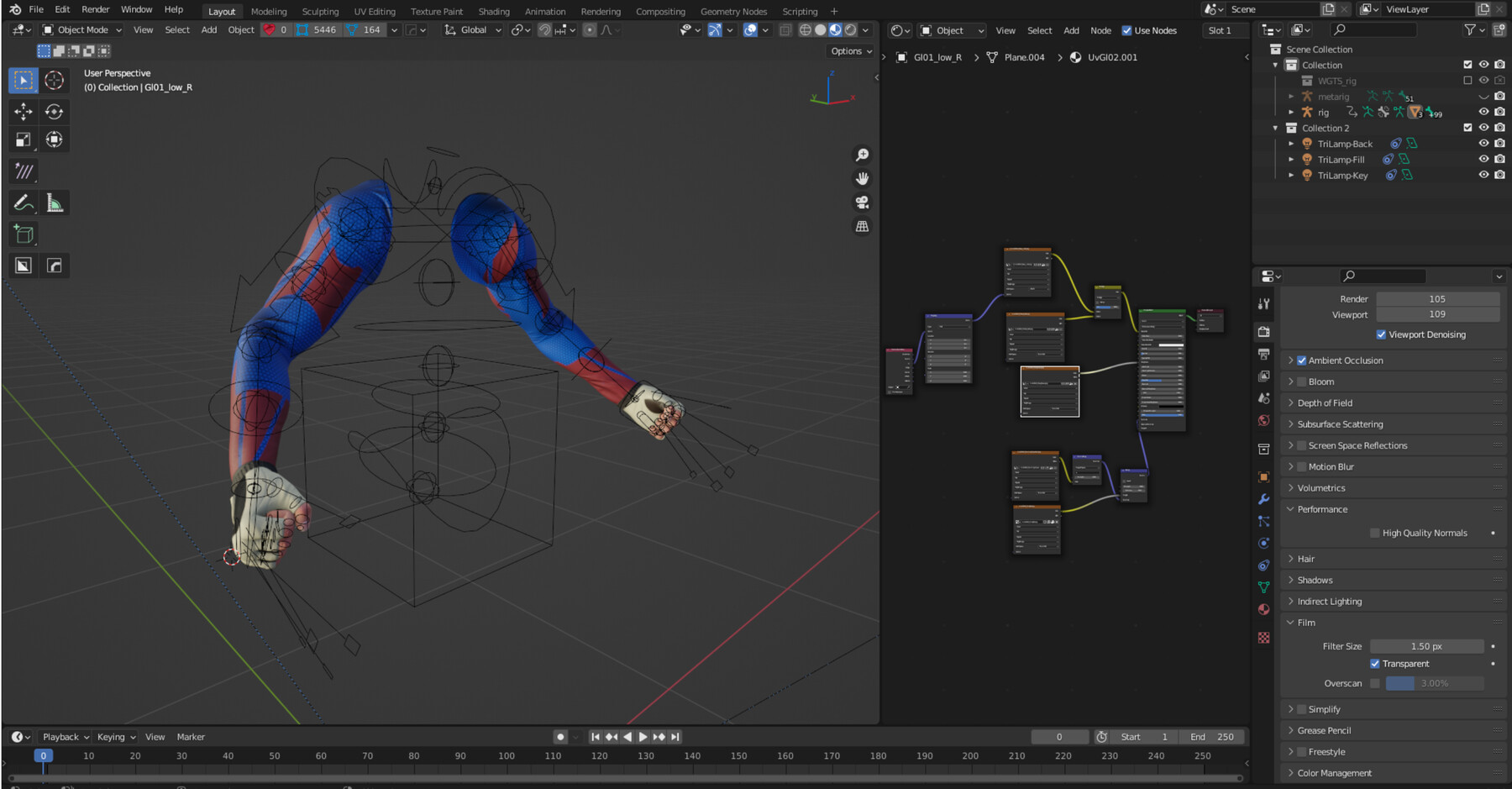This screenshot has width=1512, height=789.
Task: Switch to the Shading workspace tab
Action: click(494, 12)
